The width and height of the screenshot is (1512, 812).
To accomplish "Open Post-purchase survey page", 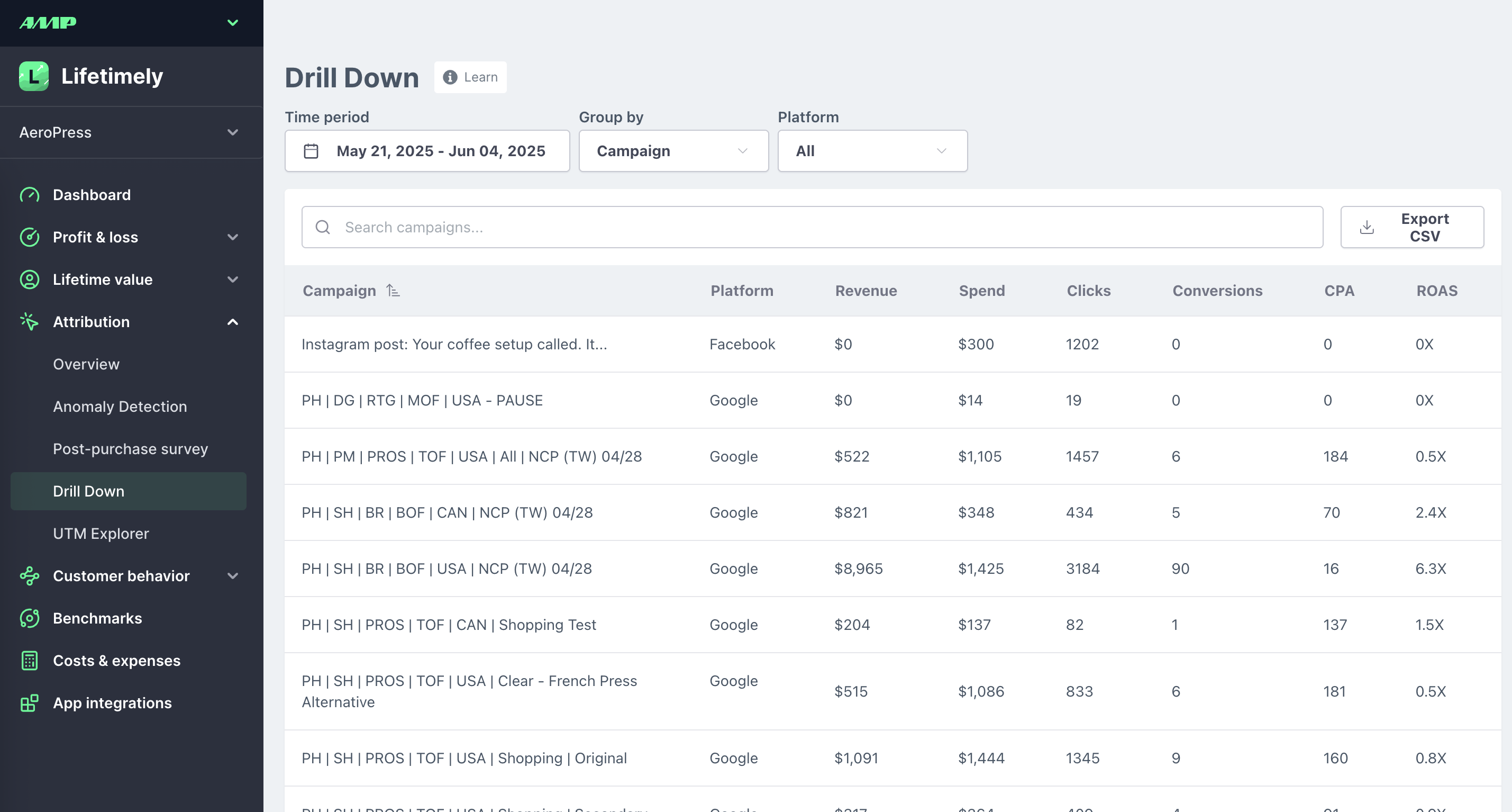I will pyautogui.click(x=130, y=449).
